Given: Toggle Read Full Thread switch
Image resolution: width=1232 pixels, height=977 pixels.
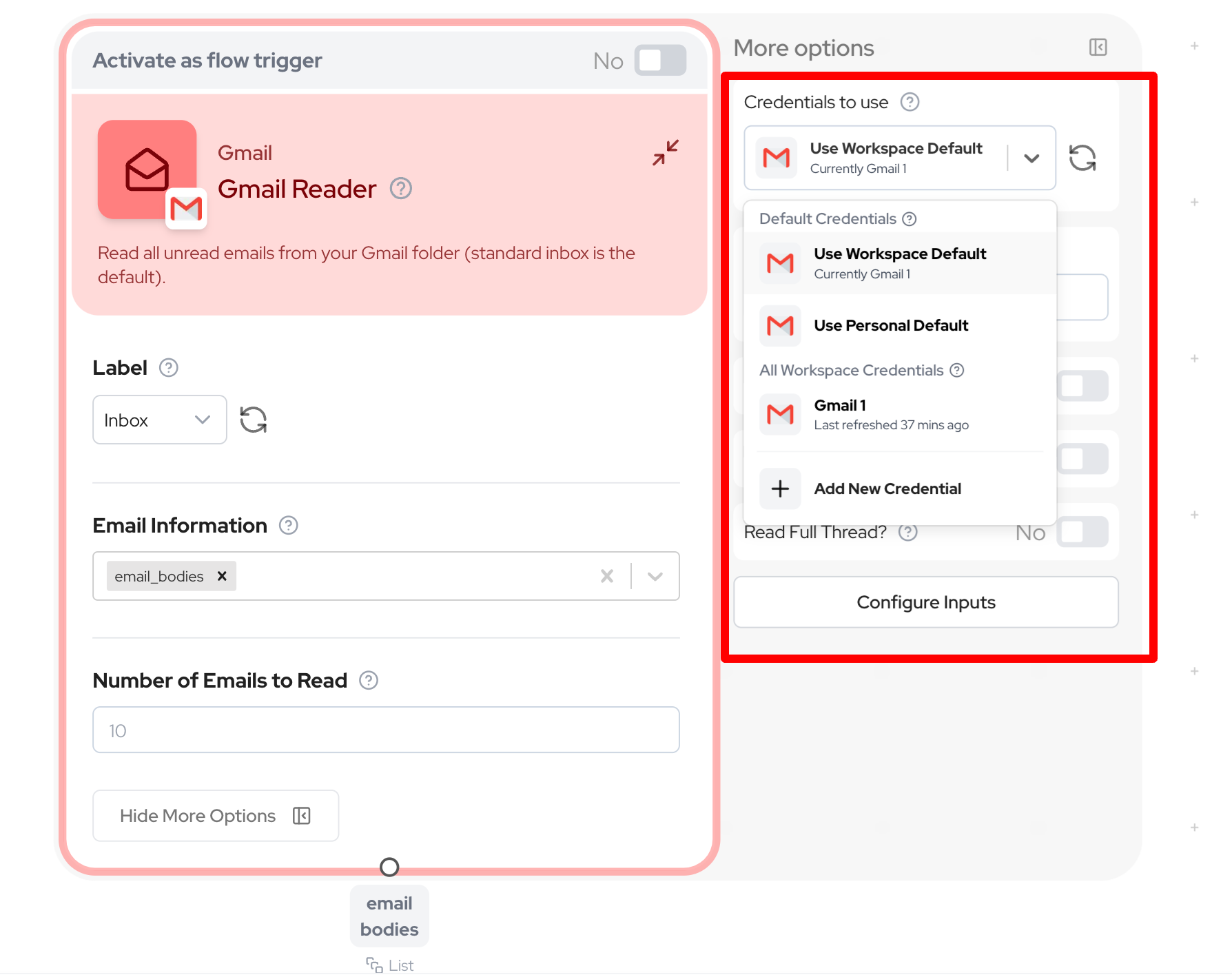Looking at the screenshot, I should (x=1082, y=532).
